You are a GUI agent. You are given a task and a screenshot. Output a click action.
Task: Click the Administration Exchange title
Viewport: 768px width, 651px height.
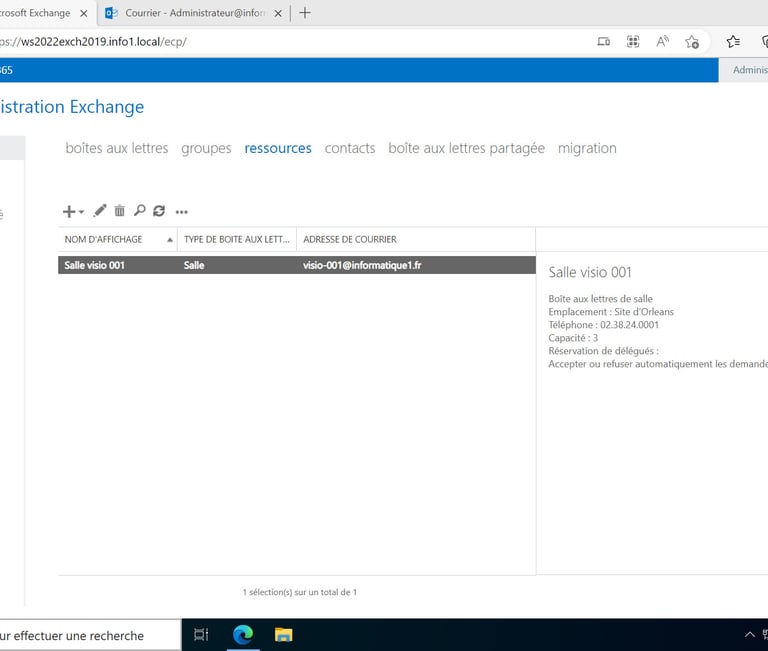tap(72, 107)
